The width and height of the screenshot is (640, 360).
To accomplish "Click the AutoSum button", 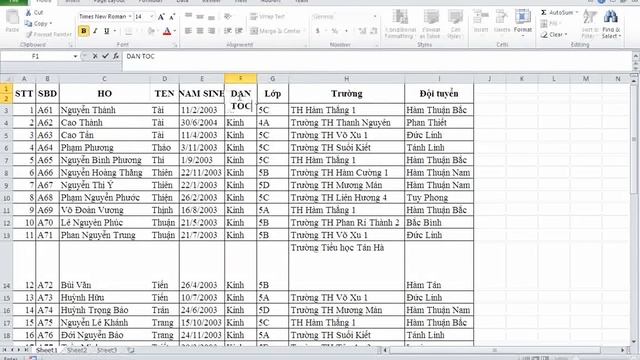I will pyautogui.click(x=556, y=13).
